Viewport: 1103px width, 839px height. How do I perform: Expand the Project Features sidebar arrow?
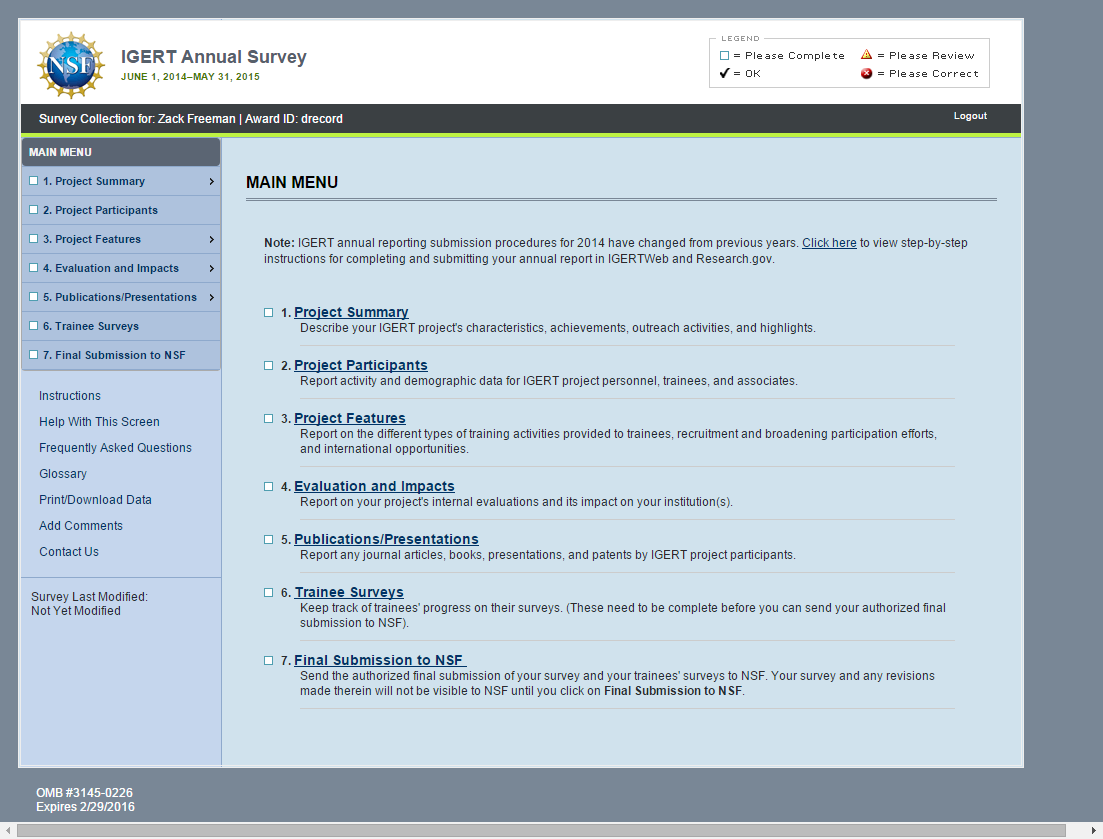pos(211,240)
